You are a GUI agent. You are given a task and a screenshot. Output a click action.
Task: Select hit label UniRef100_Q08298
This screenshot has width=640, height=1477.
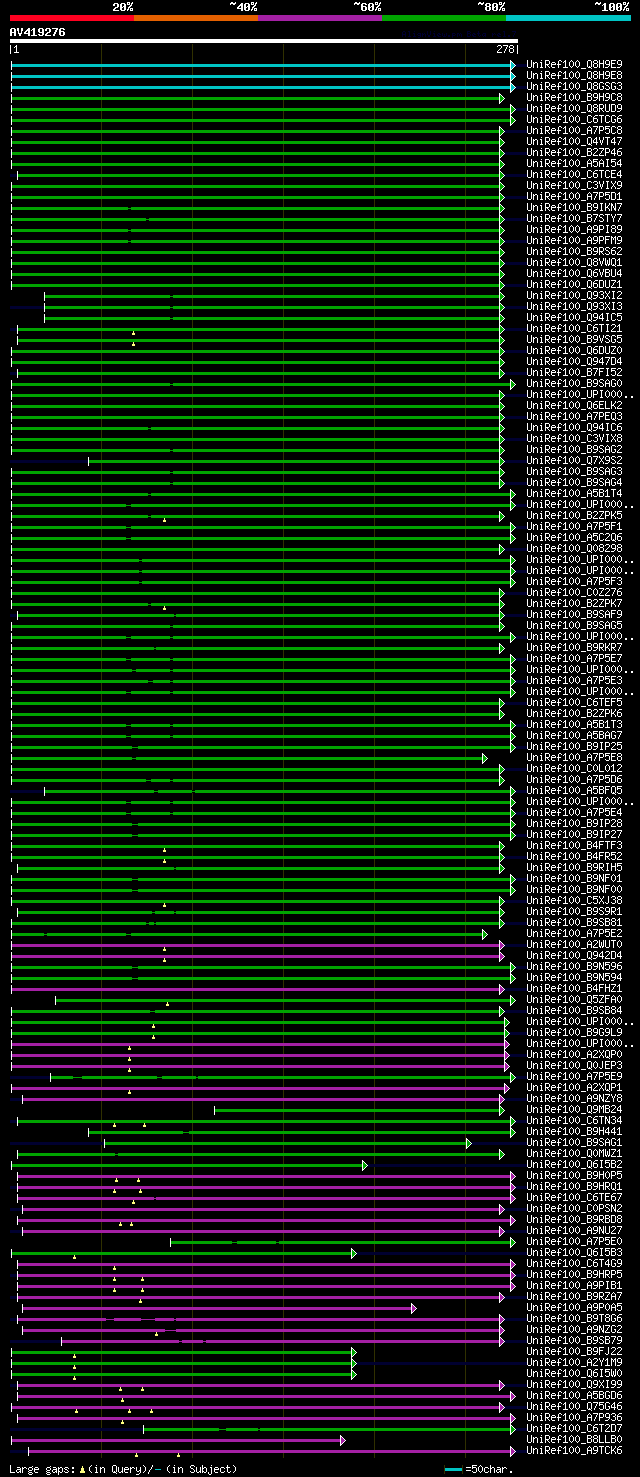(x=574, y=548)
